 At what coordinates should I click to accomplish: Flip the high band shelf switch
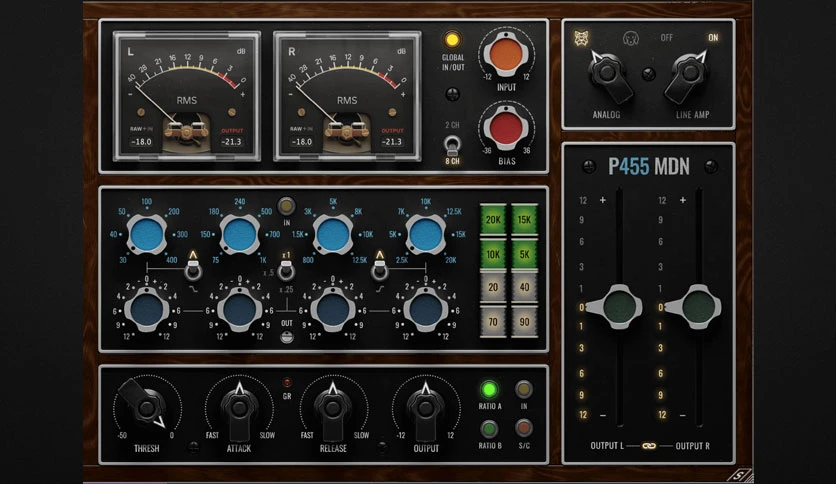pos(380,270)
